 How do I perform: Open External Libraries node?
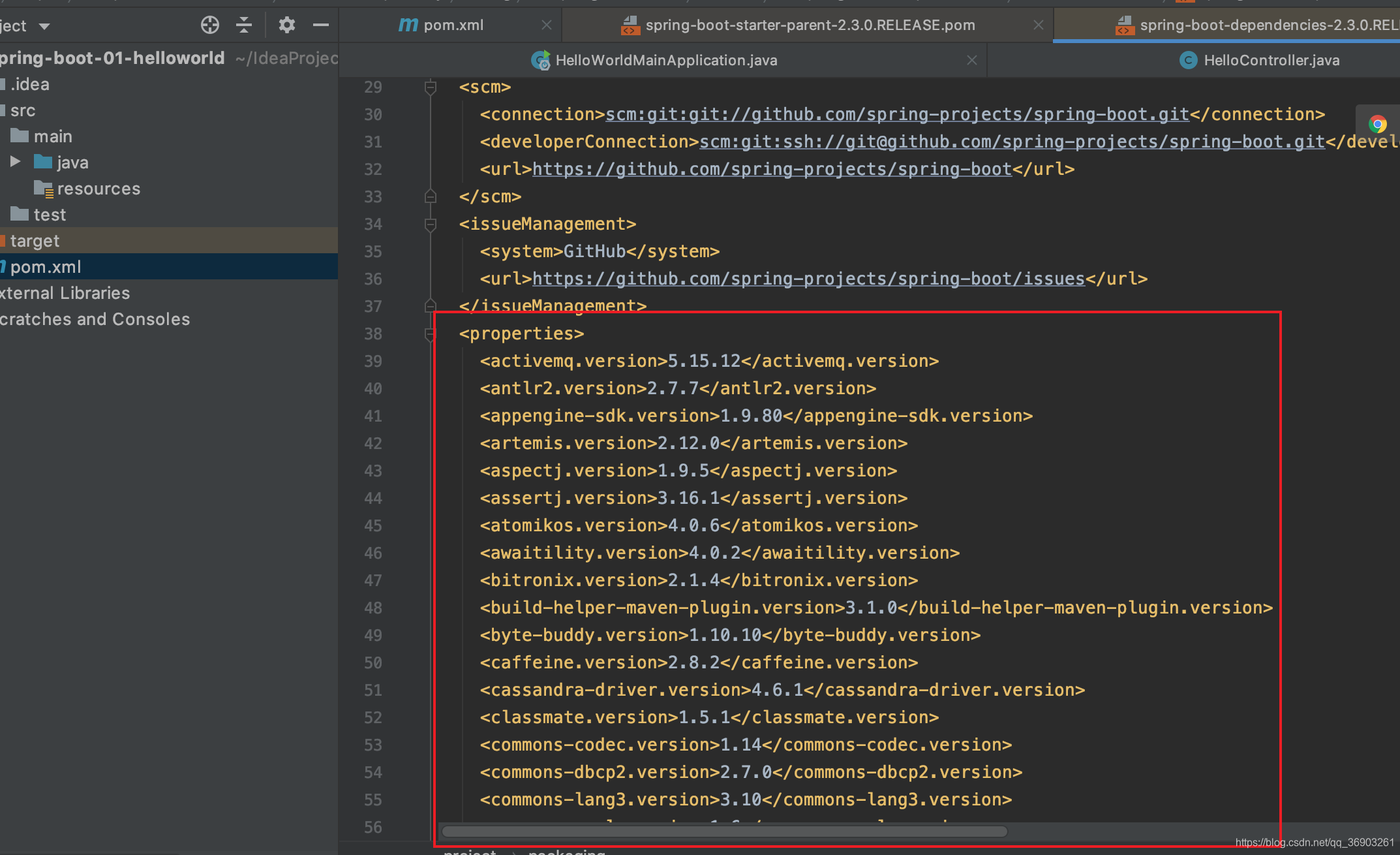click(x=65, y=293)
